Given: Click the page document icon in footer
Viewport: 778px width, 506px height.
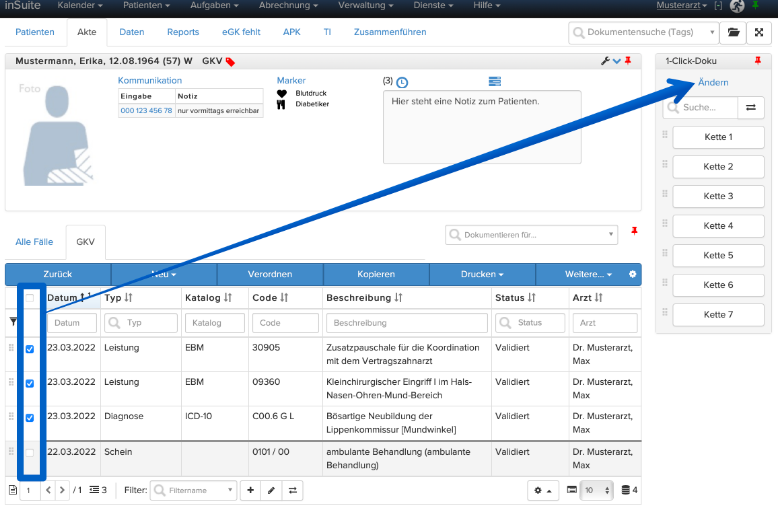Looking at the screenshot, I should 13,490.
